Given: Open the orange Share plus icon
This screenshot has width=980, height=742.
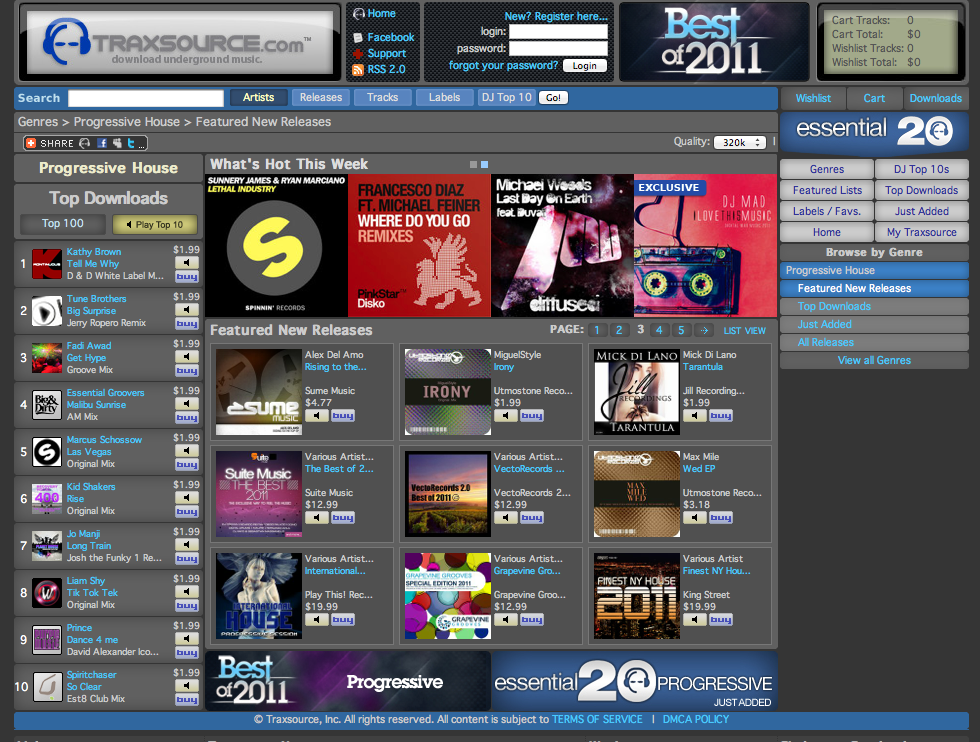Looking at the screenshot, I should (31, 143).
